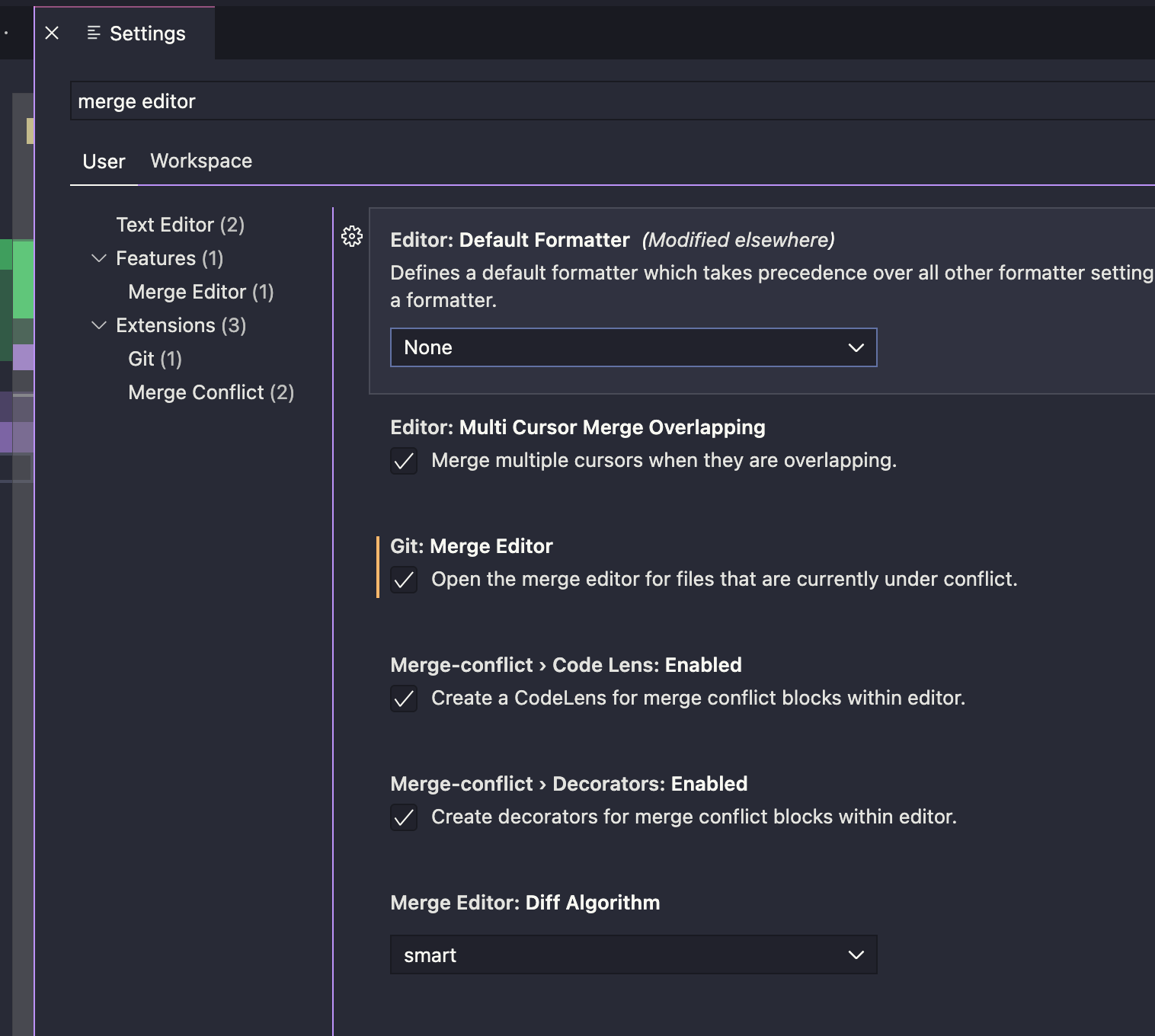Open the Diff Algorithm dropdown
Image resolution: width=1155 pixels, height=1036 pixels.
click(633, 954)
